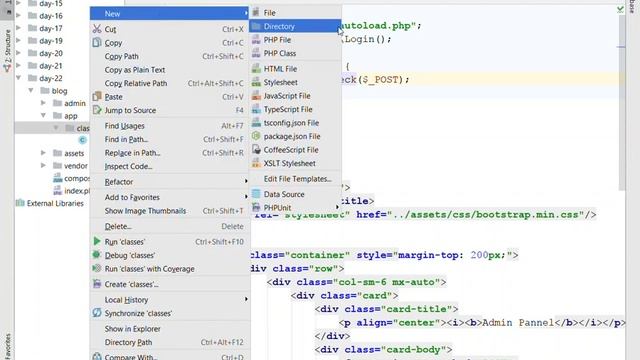The image size is (640, 360).
Task: Expand the day-21 folder
Action: (x=18, y=65)
